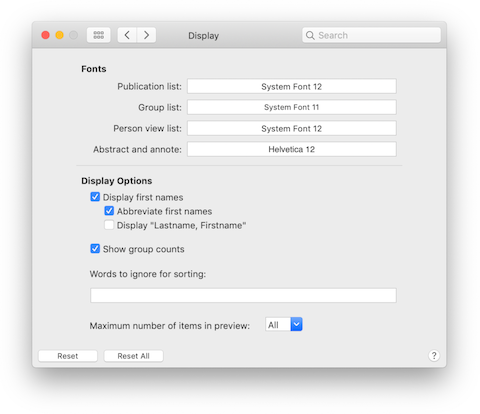Click the magnifying glass search icon
480x414 pixels.
(310, 35)
